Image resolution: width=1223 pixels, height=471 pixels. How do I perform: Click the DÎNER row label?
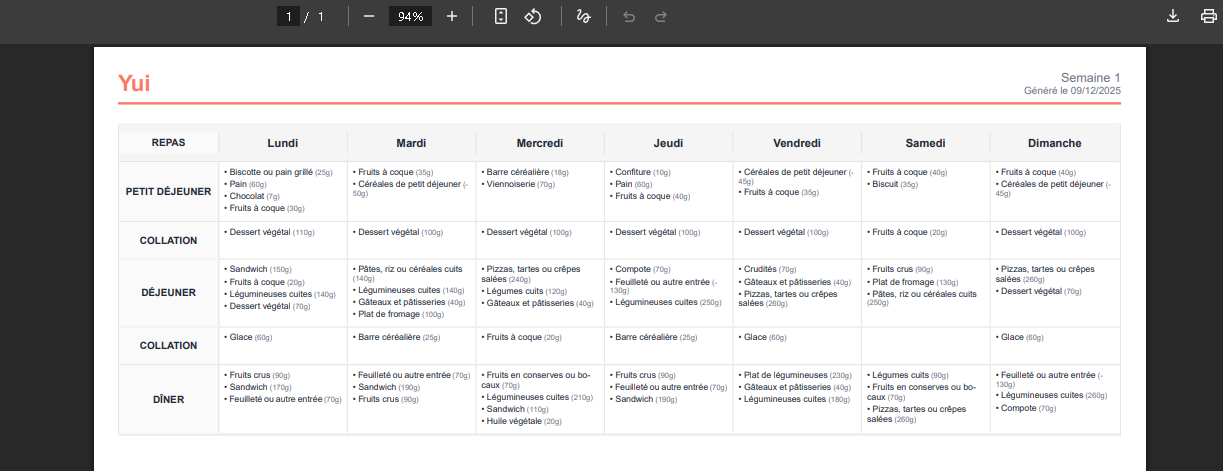(168, 400)
